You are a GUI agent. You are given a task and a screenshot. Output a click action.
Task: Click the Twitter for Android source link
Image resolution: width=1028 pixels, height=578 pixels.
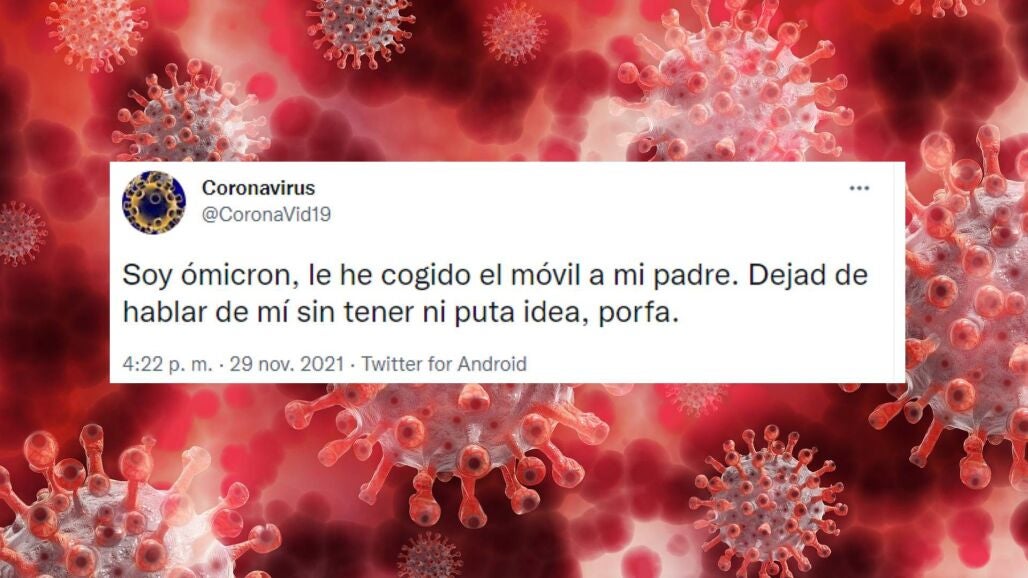coord(444,364)
